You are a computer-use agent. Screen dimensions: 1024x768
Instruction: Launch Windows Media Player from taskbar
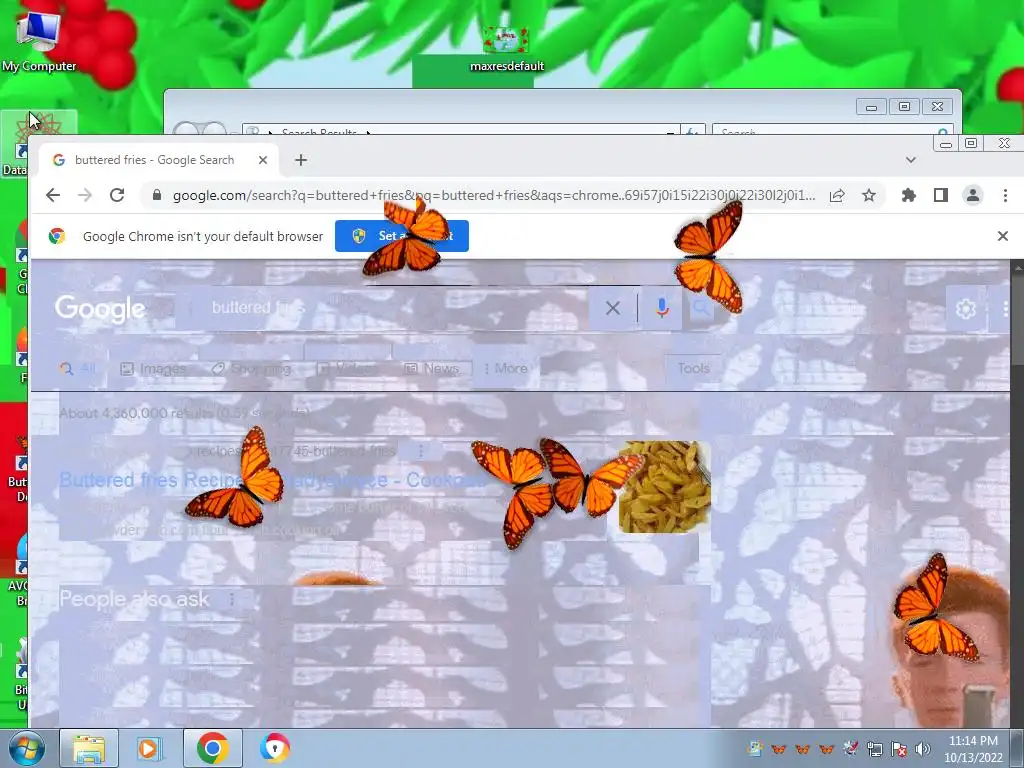150,748
